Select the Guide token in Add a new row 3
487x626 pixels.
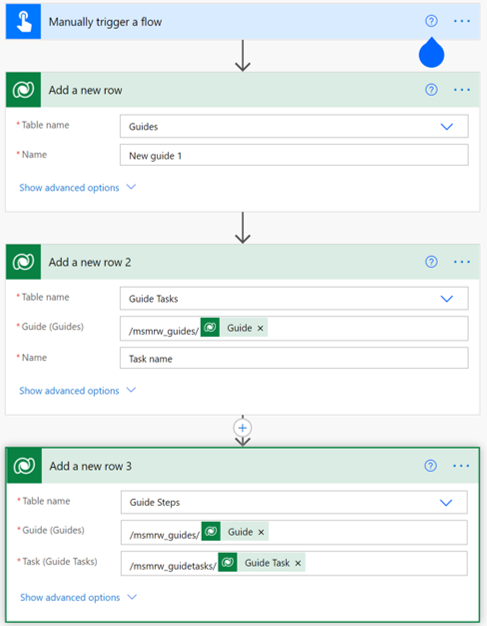point(235,532)
